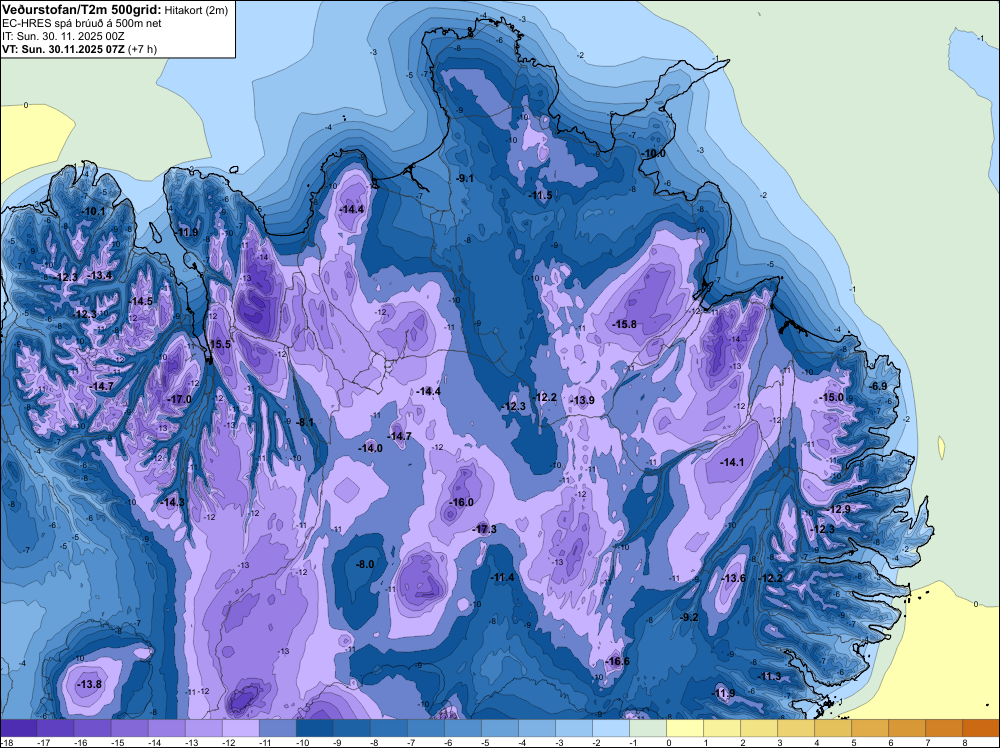Click the -15.0 temperature label
Image resolution: width=1000 pixels, height=748 pixels.
point(832,397)
